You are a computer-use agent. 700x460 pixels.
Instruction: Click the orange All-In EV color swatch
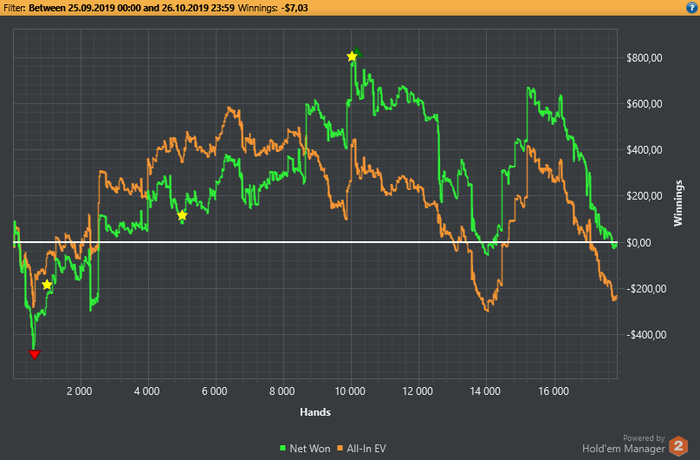coord(340,448)
